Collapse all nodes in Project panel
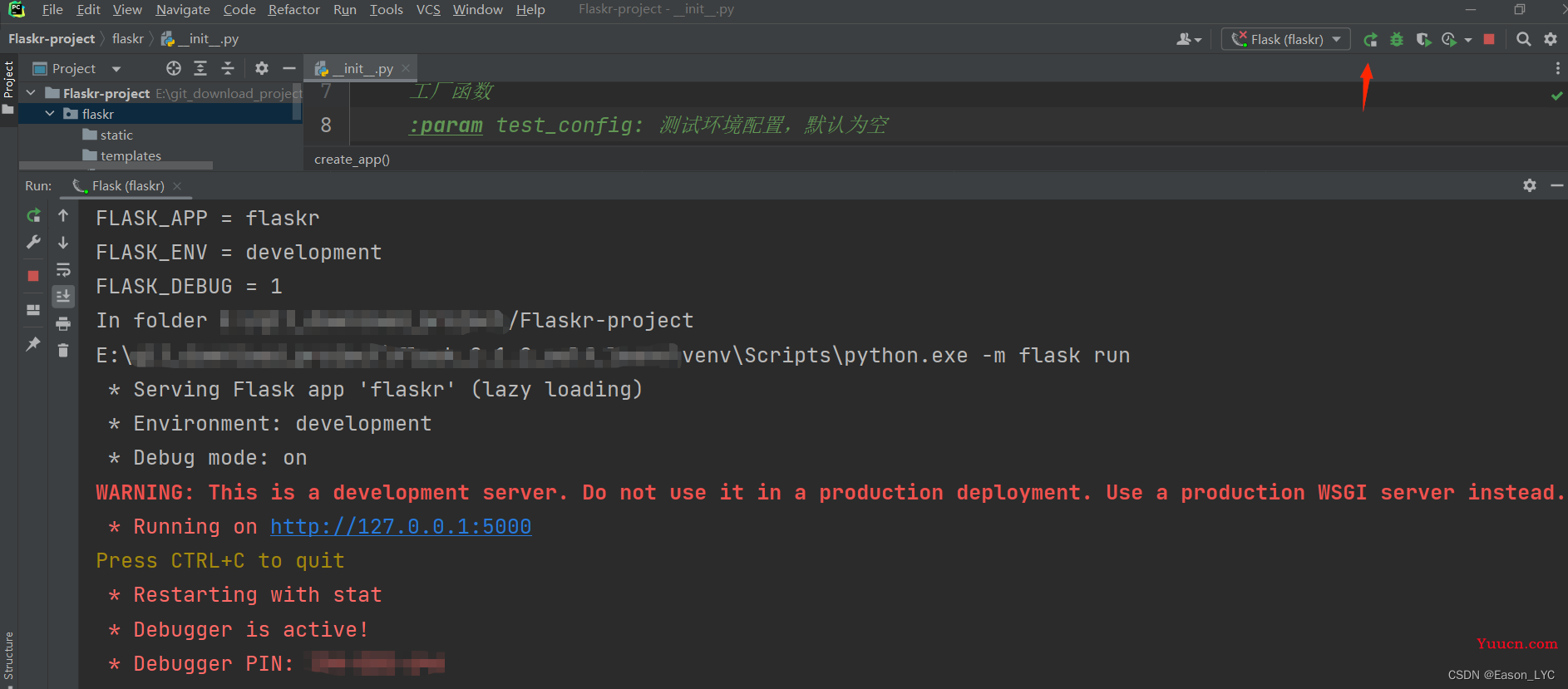This screenshot has width=1568, height=689. click(228, 68)
